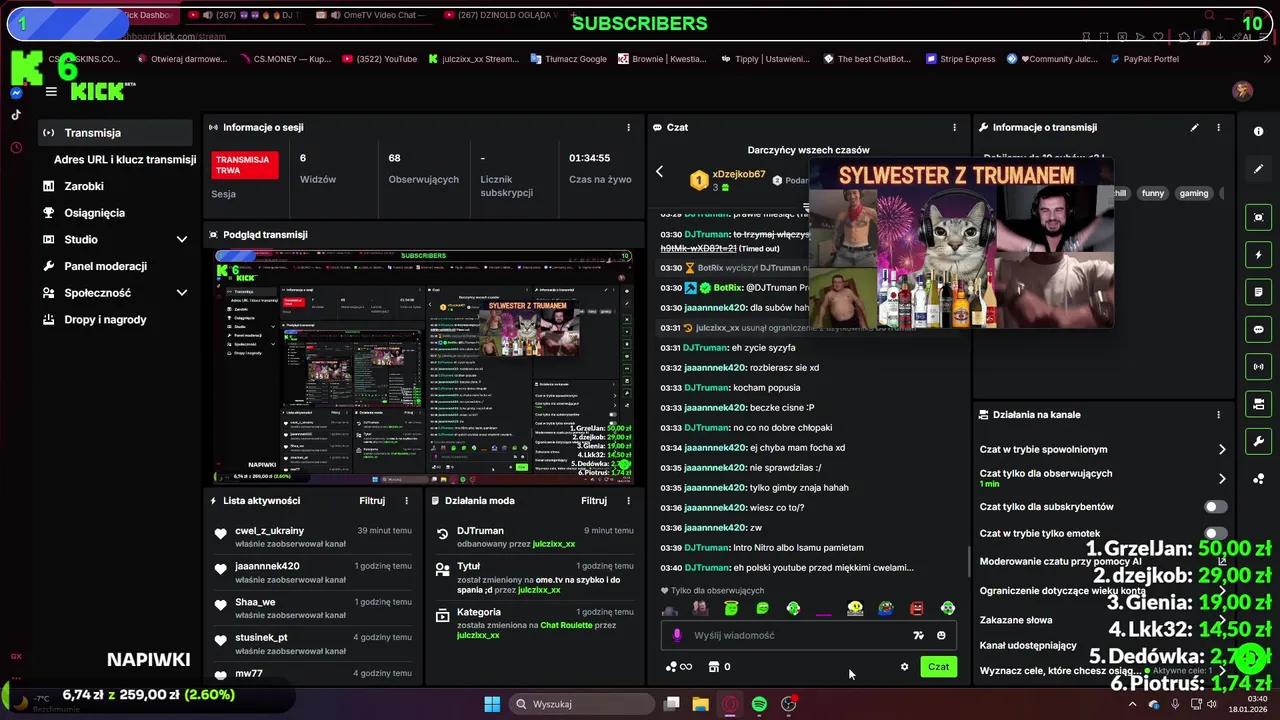Click the Pepe emote in quick bar

tap(886, 608)
